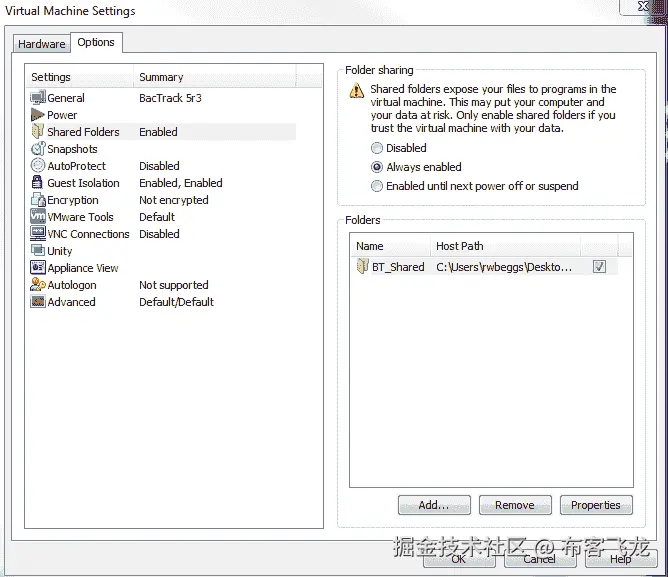The image size is (668, 577).
Task: Close the Virtual Machine Settings dialog
Action: (642, 6)
